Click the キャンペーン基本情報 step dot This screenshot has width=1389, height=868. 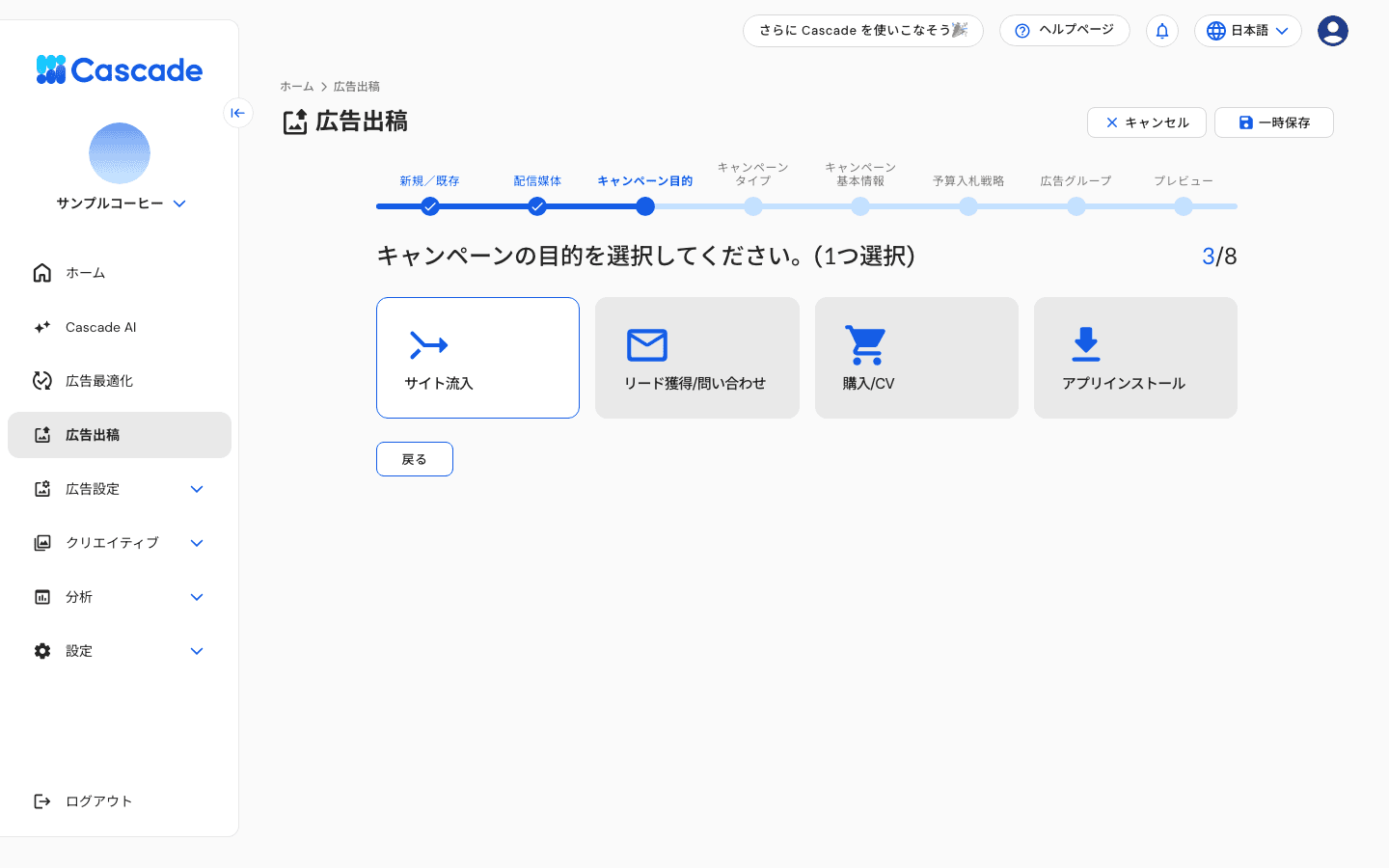click(x=860, y=206)
